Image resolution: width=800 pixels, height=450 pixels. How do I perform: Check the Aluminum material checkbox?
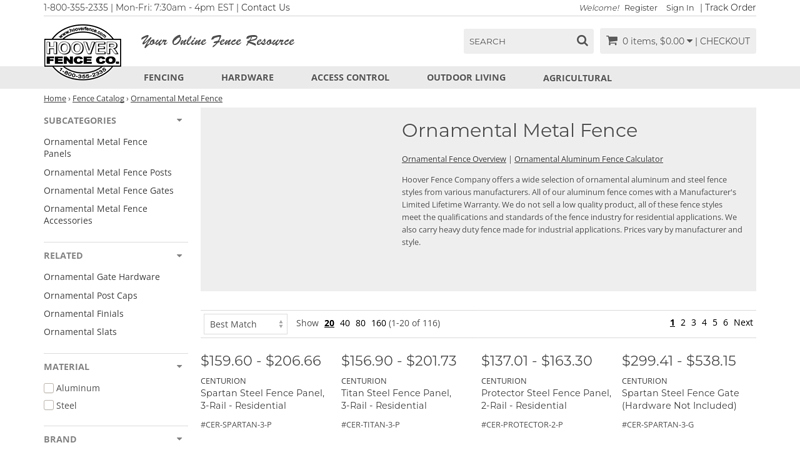(x=49, y=388)
